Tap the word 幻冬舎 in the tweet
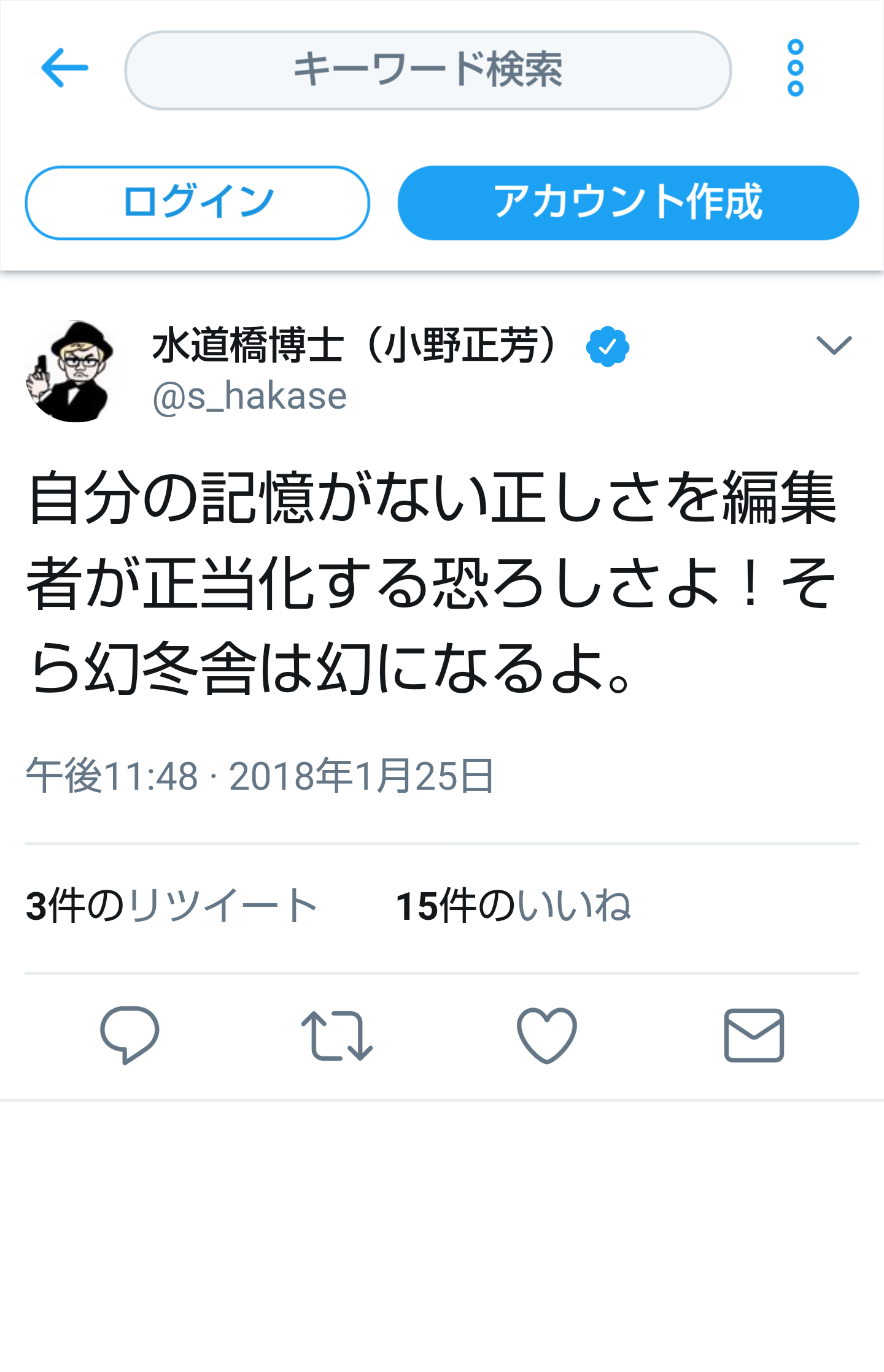The image size is (884, 1372). [x=169, y=668]
